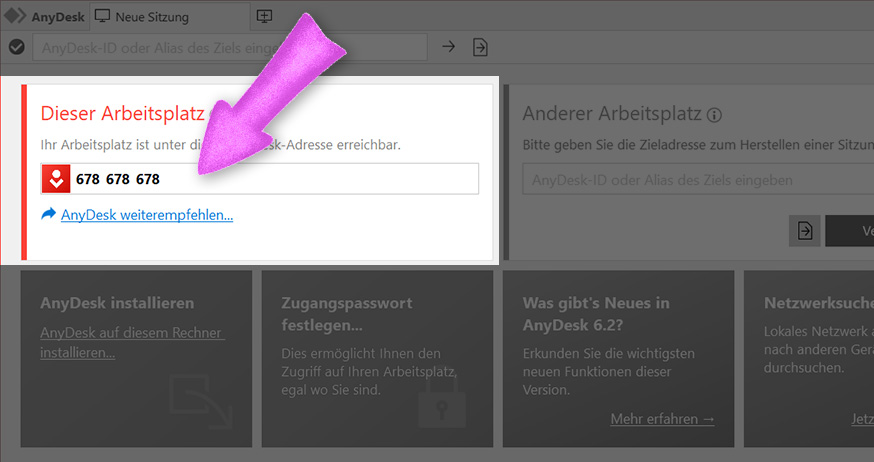The height and width of the screenshot is (462, 874).
Task: Click the red AnyDesk ID badge icon
Action: coord(56,179)
